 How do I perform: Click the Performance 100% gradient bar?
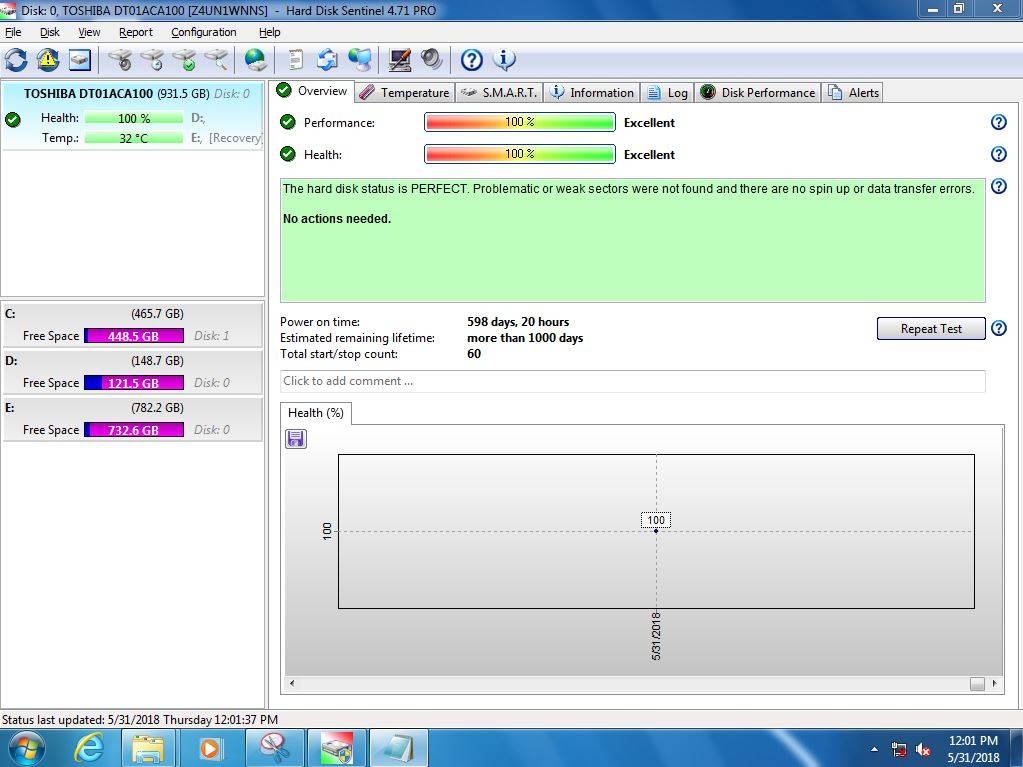point(519,122)
